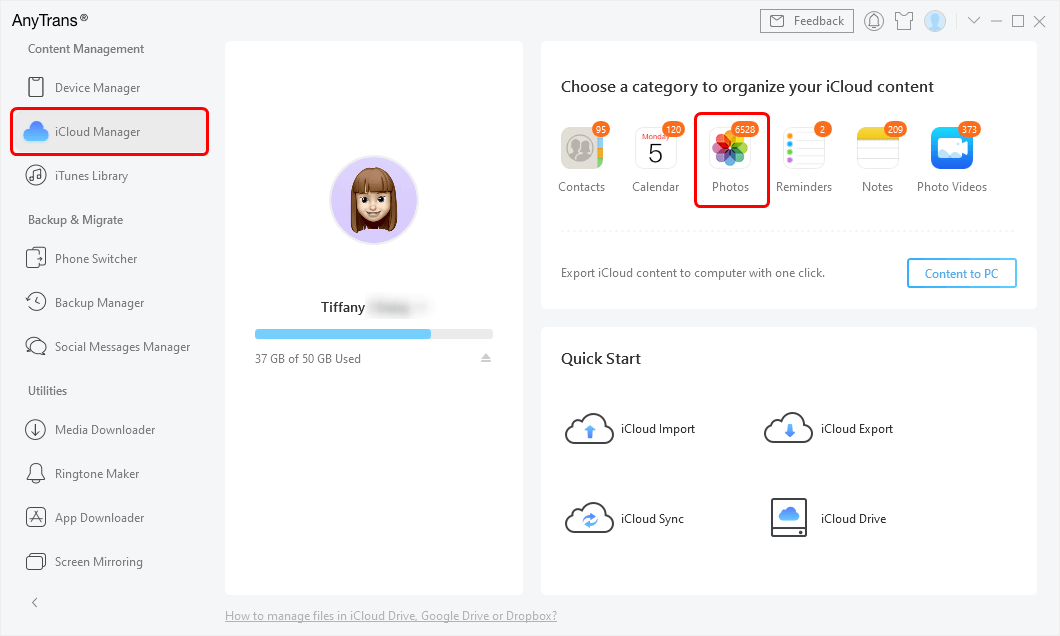The height and width of the screenshot is (636, 1060).
Task: Open notifications bell icon
Action: coord(874,21)
